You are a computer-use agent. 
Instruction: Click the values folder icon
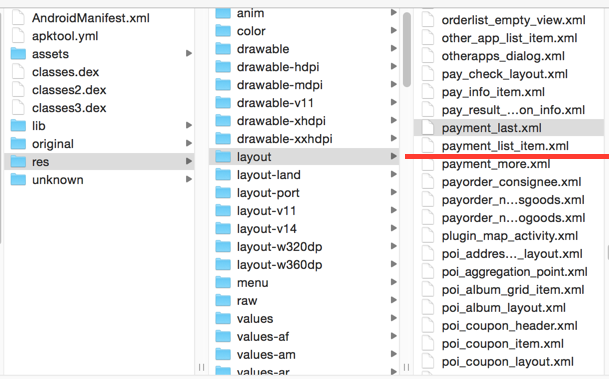[223, 318]
